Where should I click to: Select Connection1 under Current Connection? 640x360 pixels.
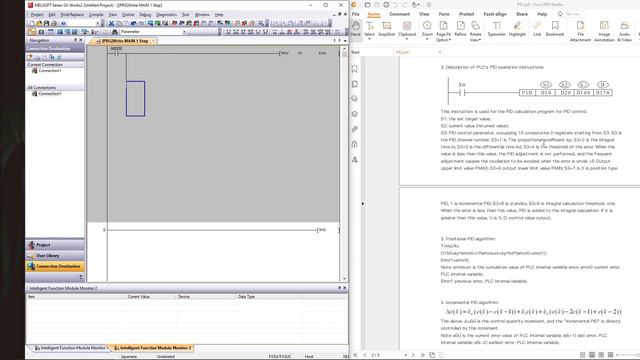(x=50, y=71)
